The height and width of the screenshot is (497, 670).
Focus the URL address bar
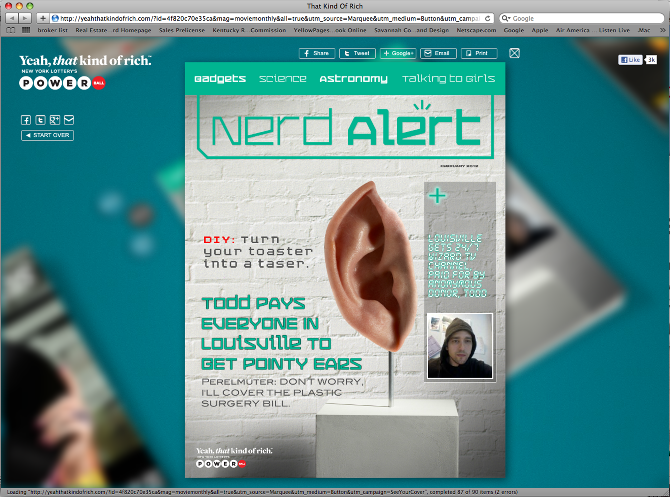[270, 18]
